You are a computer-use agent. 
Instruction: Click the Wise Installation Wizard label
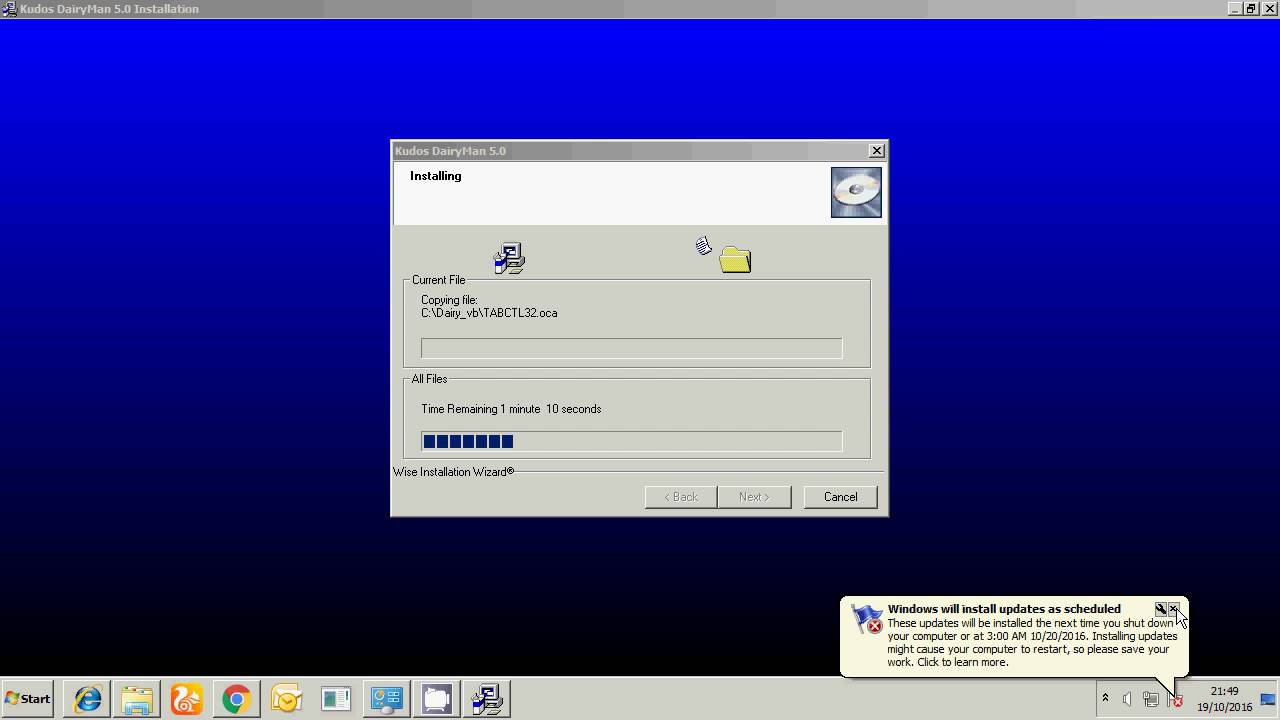[453, 472]
